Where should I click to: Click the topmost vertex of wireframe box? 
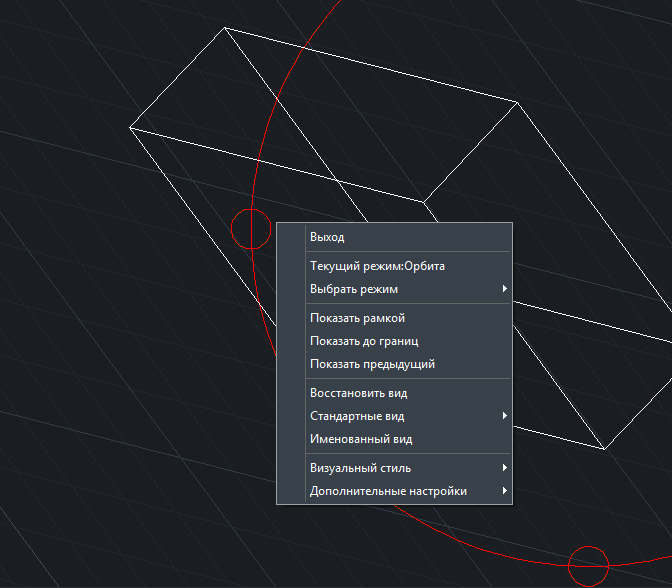coord(224,28)
